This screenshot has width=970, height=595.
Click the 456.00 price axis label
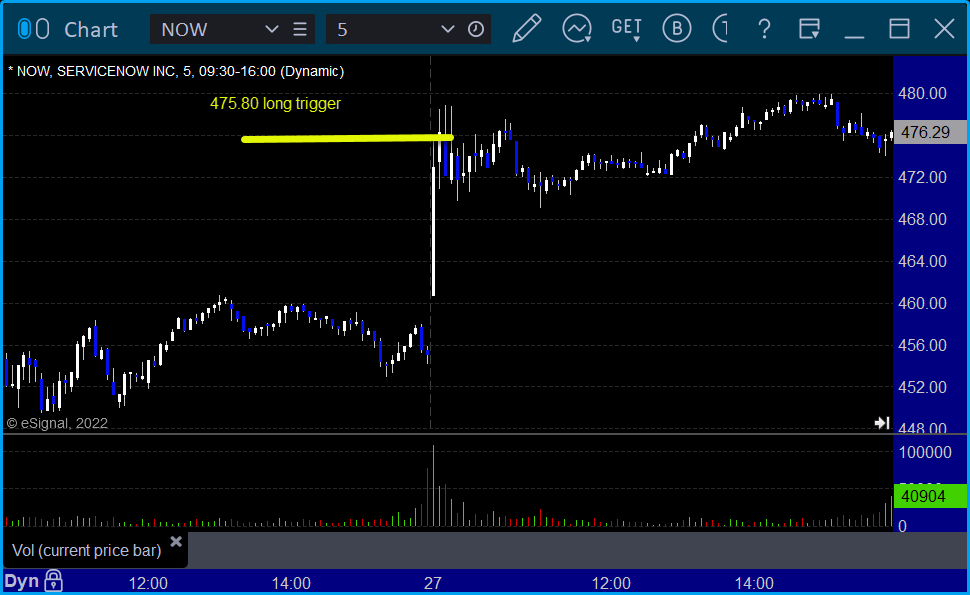[922, 345]
